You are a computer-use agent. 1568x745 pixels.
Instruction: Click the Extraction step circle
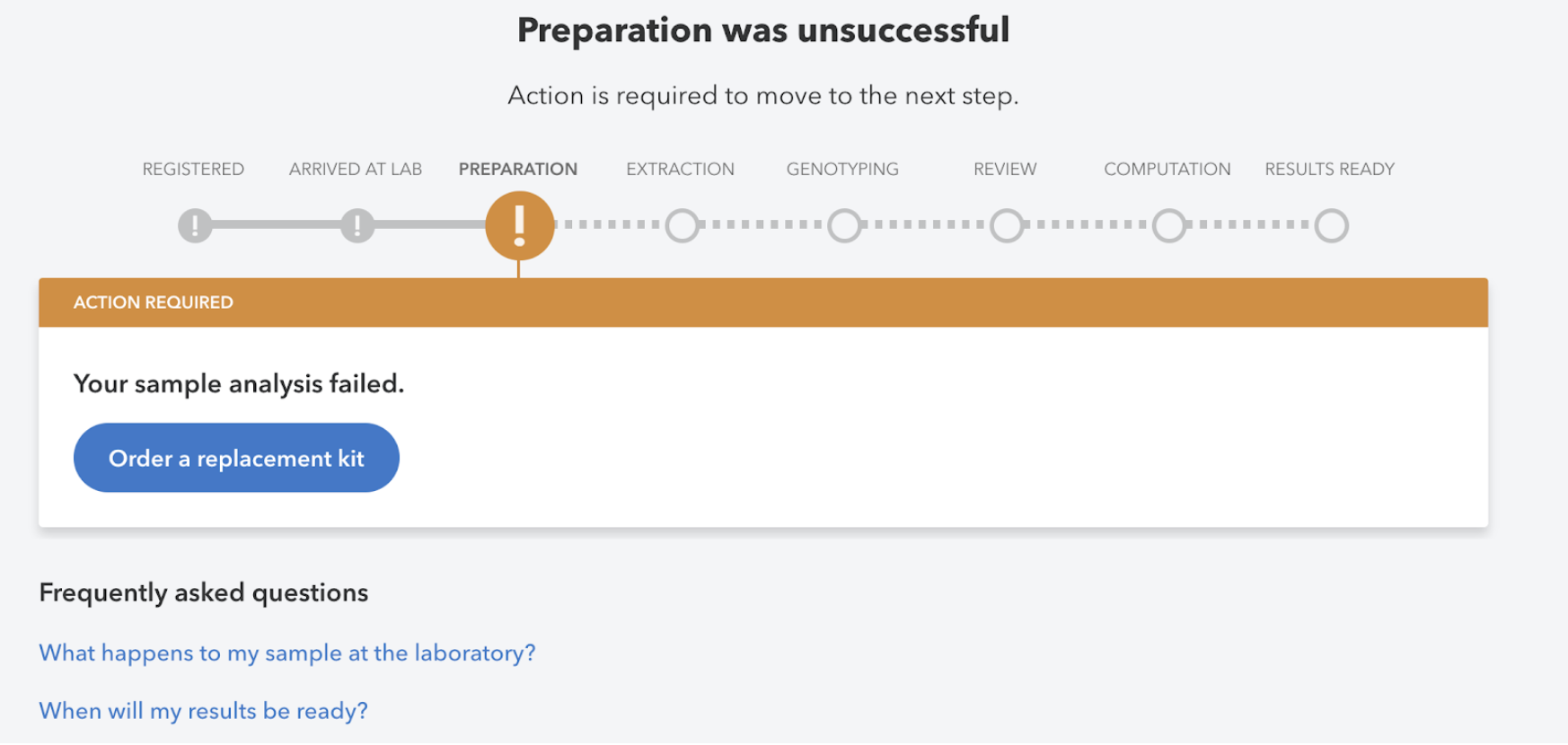[682, 224]
